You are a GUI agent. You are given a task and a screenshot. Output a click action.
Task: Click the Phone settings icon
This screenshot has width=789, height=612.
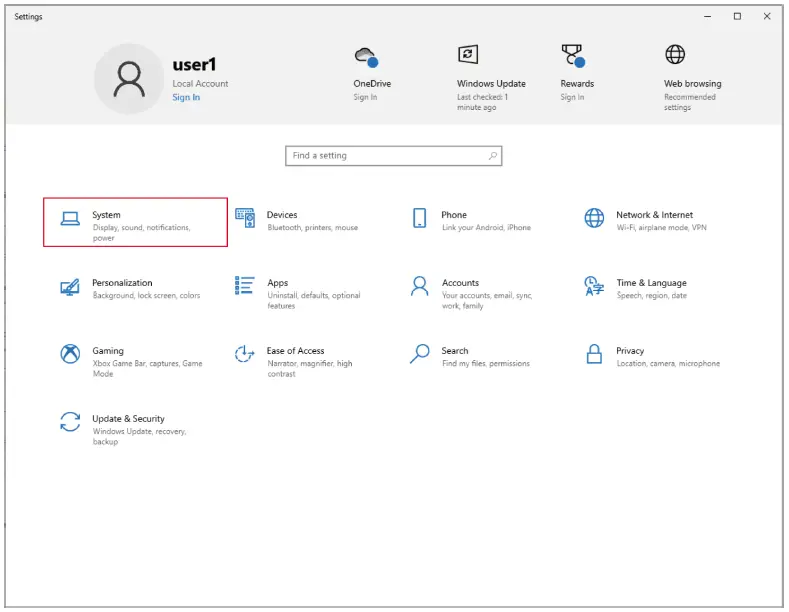[x=420, y=219]
